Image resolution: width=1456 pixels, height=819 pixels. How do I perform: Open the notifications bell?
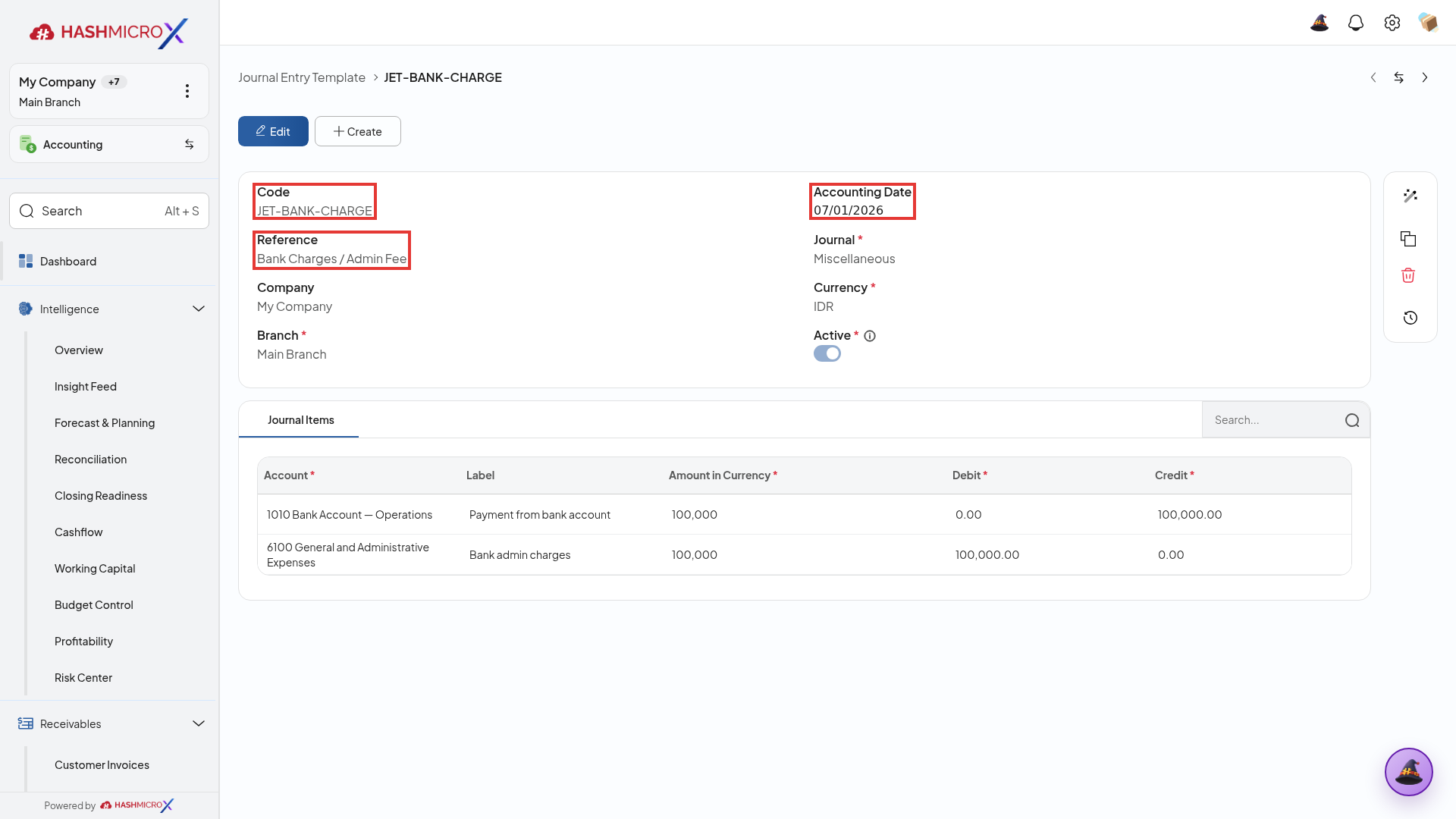pyautogui.click(x=1356, y=23)
